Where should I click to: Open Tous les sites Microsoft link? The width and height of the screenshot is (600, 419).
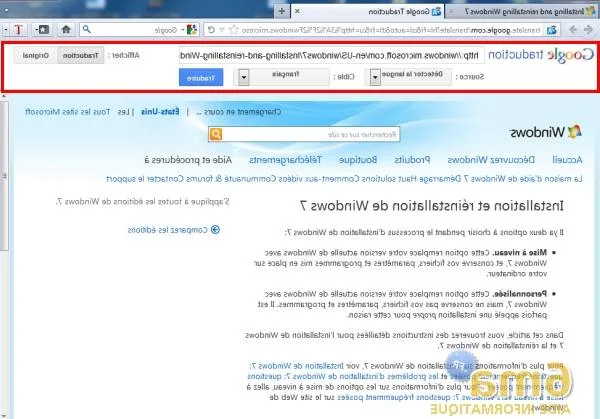tap(68, 112)
